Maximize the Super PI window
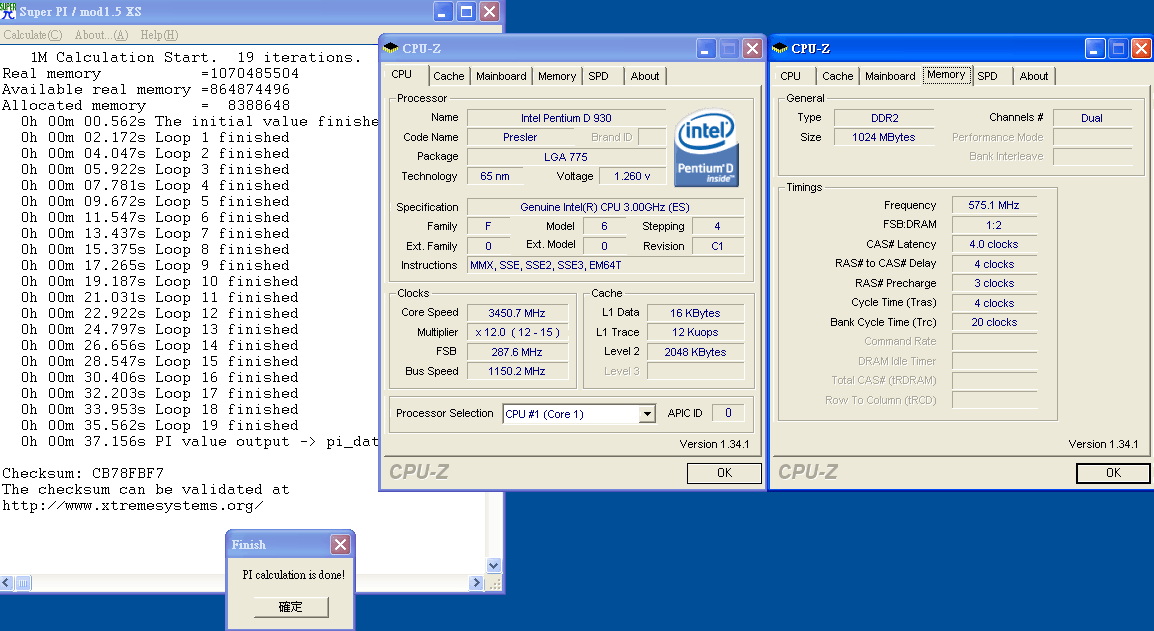The image size is (1154, 631). (x=467, y=11)
